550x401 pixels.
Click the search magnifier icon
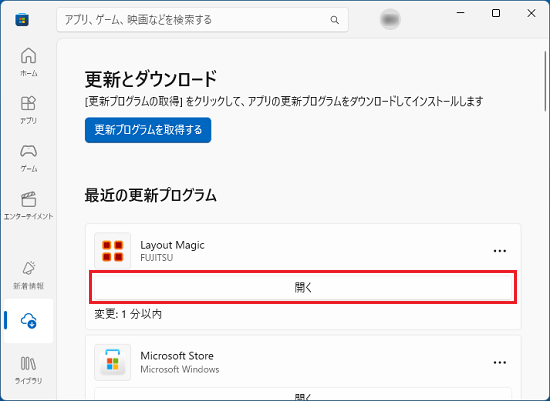click(335, 20)
